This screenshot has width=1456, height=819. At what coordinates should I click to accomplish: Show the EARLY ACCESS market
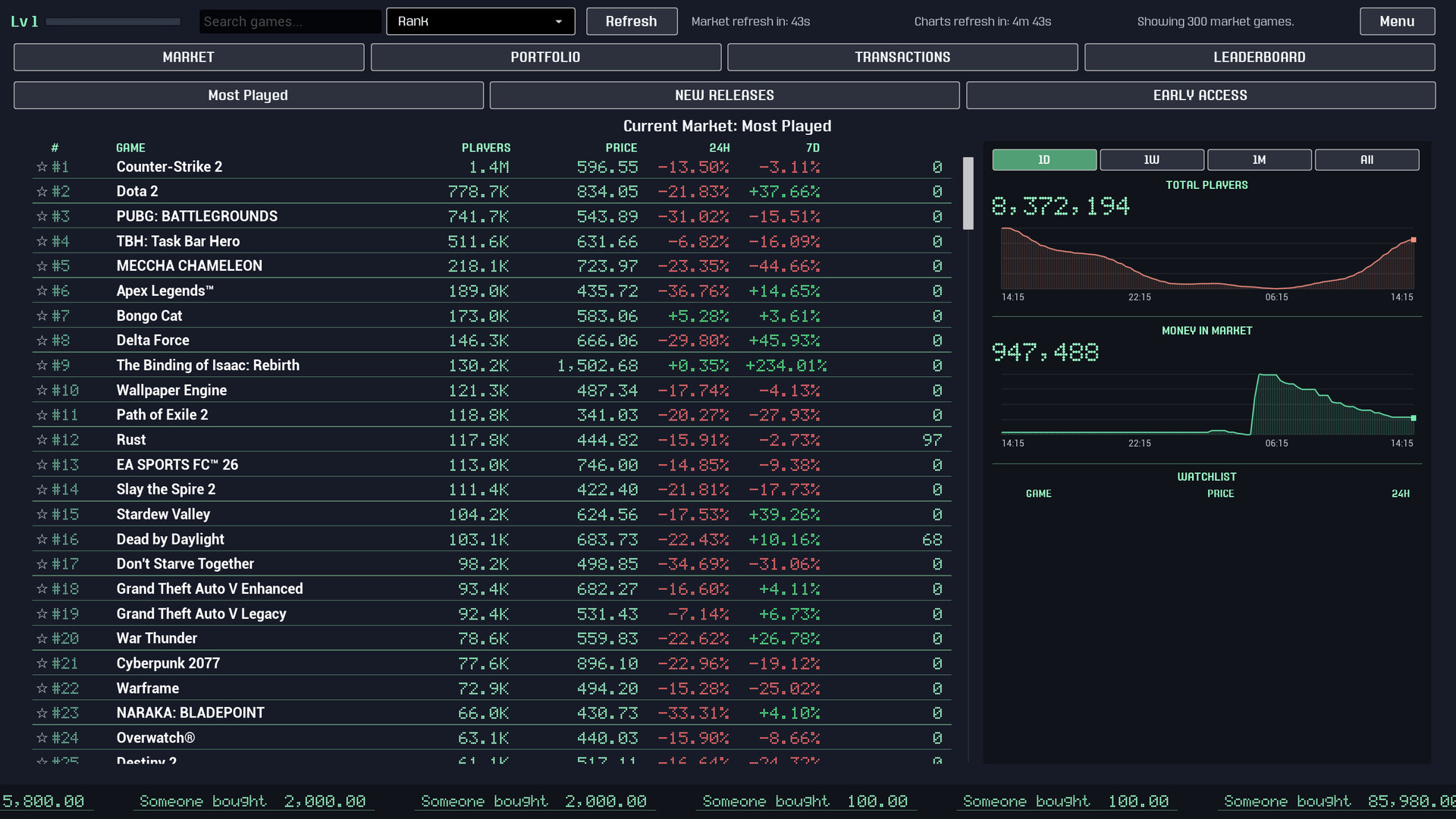(x=1200, y=96)
